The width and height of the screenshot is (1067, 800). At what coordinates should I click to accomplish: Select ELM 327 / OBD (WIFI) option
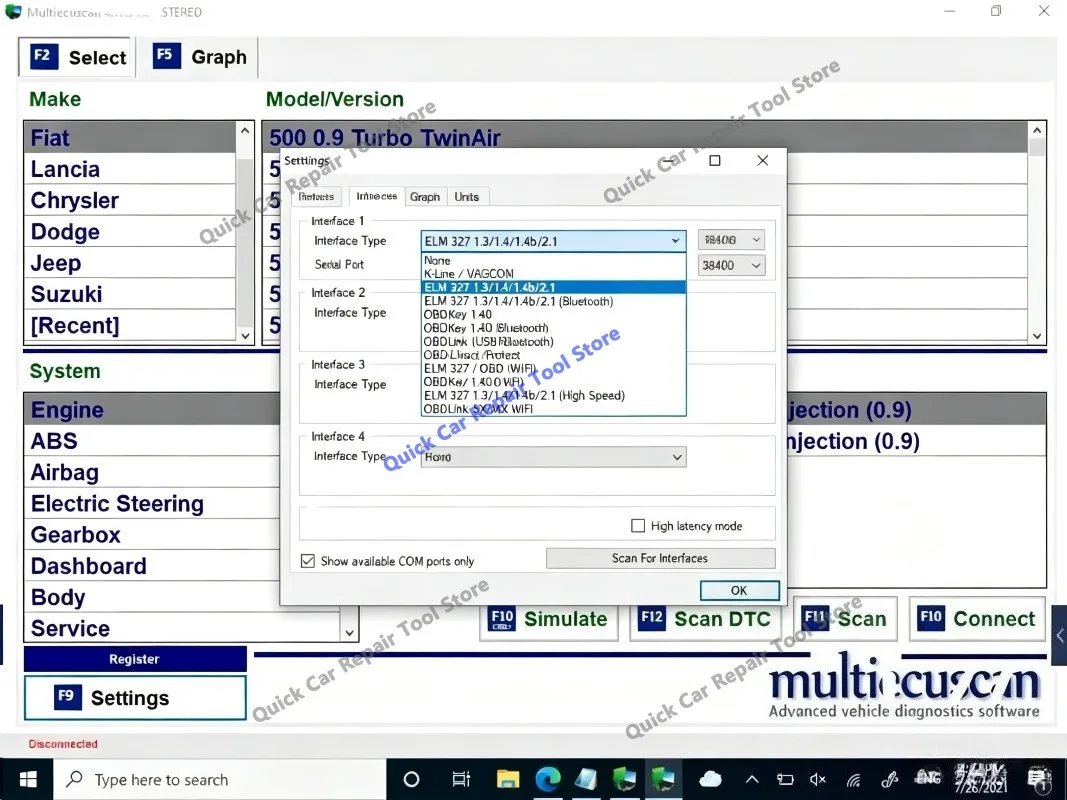(553, 368)
